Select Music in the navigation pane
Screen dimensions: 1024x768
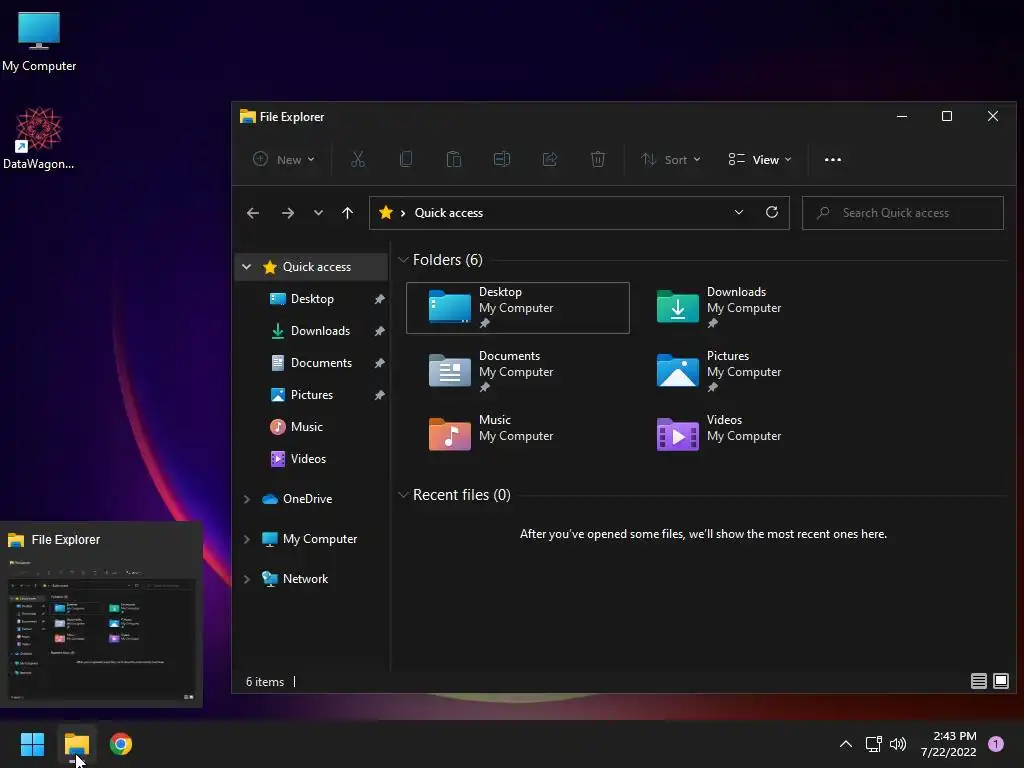[306, 427]
